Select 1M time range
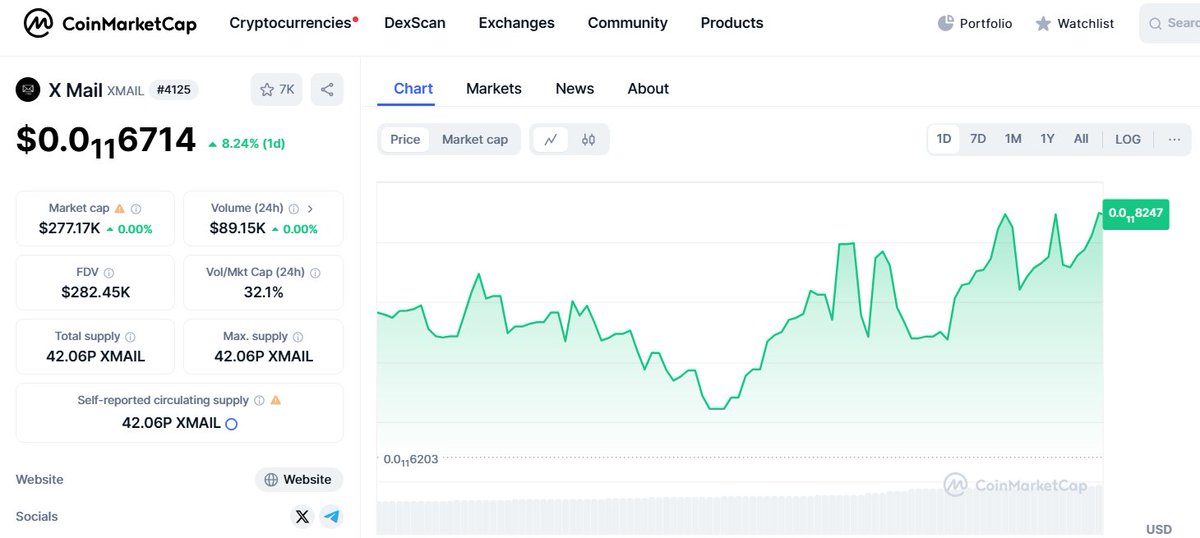The image size is (1200, 538). [x=1013, y=139]
